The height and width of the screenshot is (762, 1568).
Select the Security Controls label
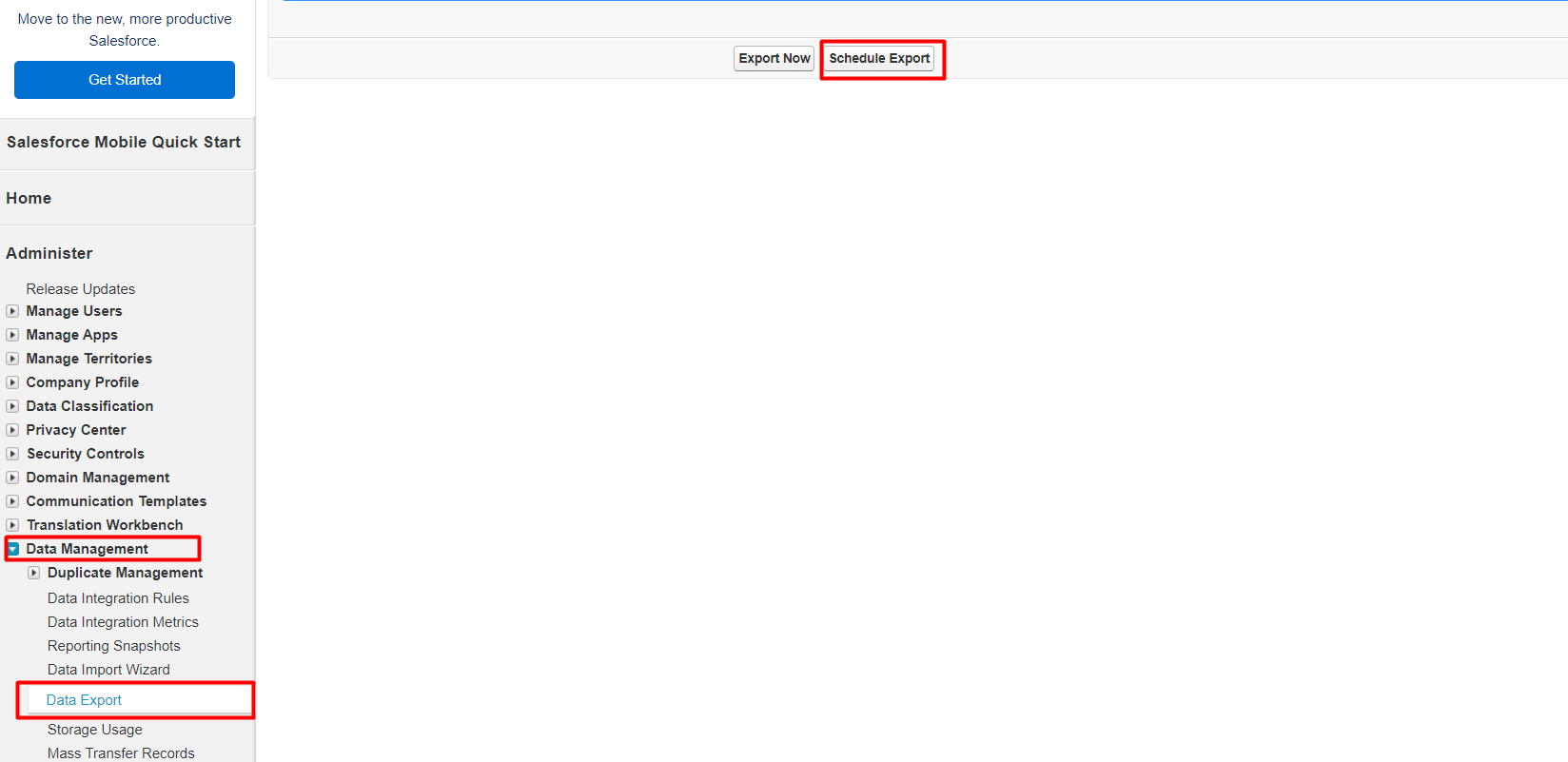pyautogui.click(x=86, y=454)
